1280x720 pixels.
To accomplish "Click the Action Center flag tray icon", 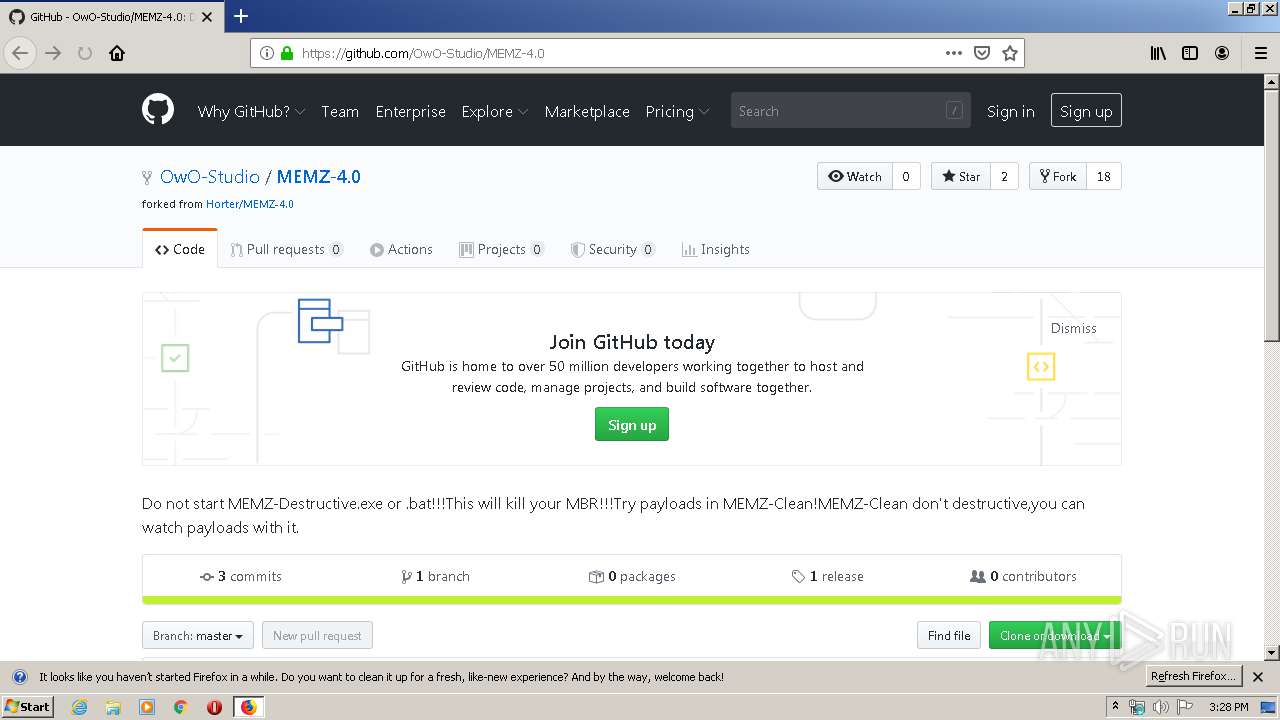I will click(1185, 707).
